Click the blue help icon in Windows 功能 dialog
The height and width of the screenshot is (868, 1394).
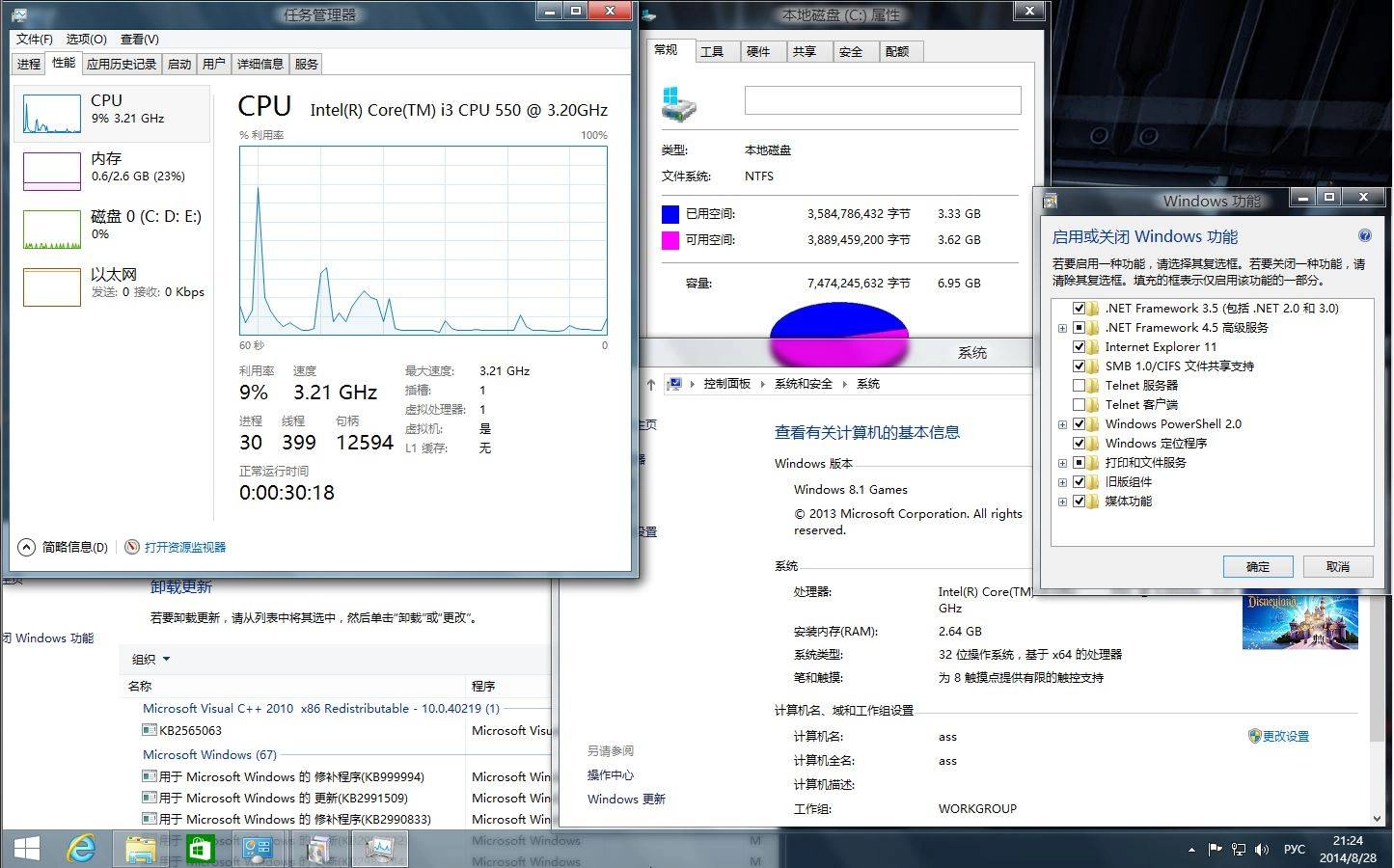pos(1365,235)
